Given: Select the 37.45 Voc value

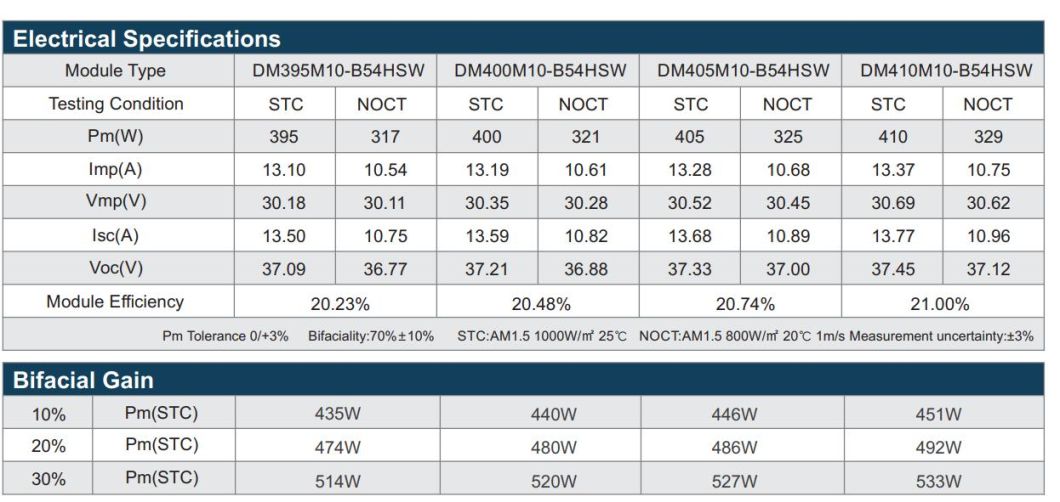Looking at the screenshot, I should click(892, 269).
